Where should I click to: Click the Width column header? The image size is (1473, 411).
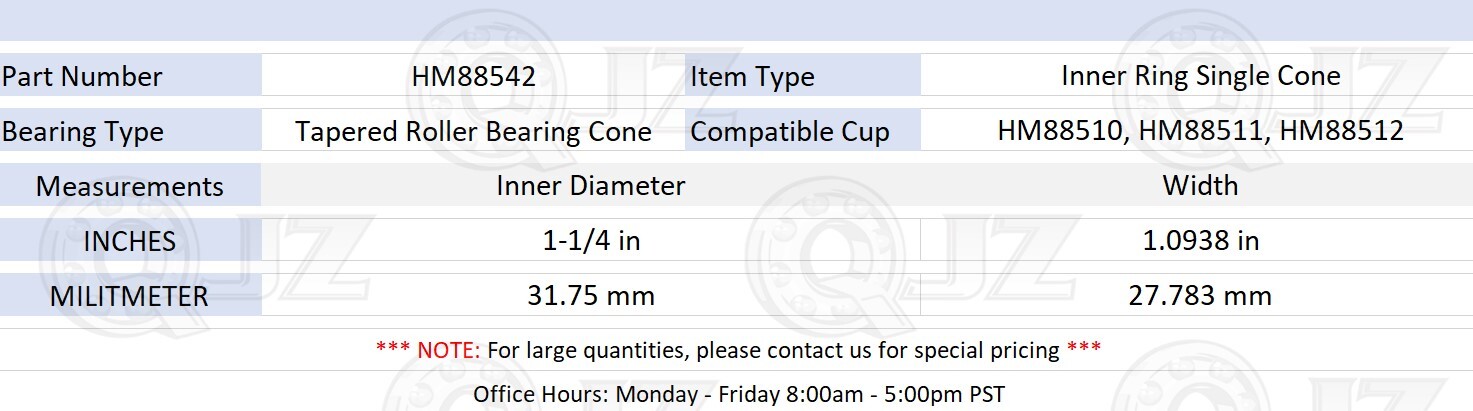pos(1200,186)
